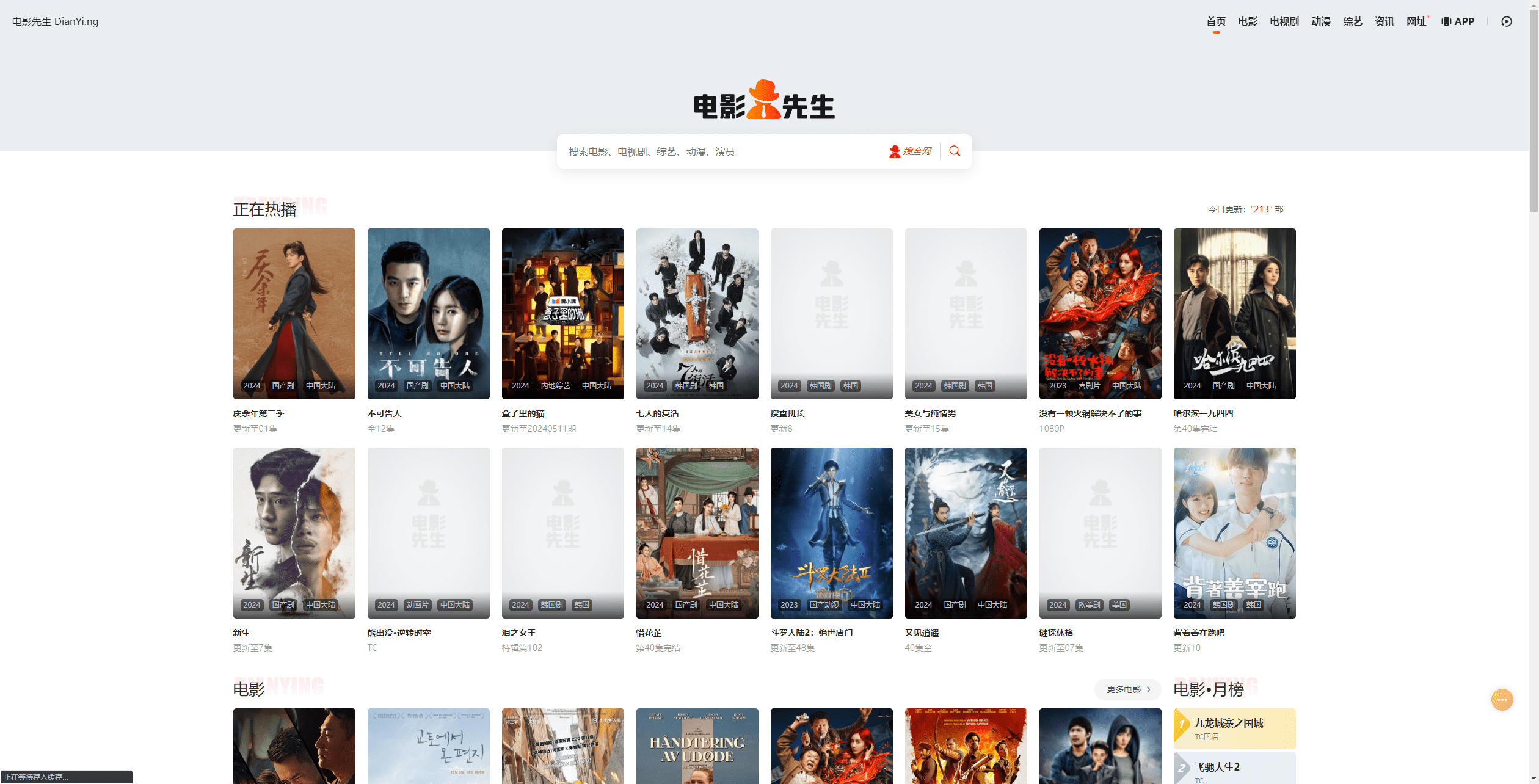Click the 不可告人 title link
Viewport: 1539px width, 784px height.
384,413
